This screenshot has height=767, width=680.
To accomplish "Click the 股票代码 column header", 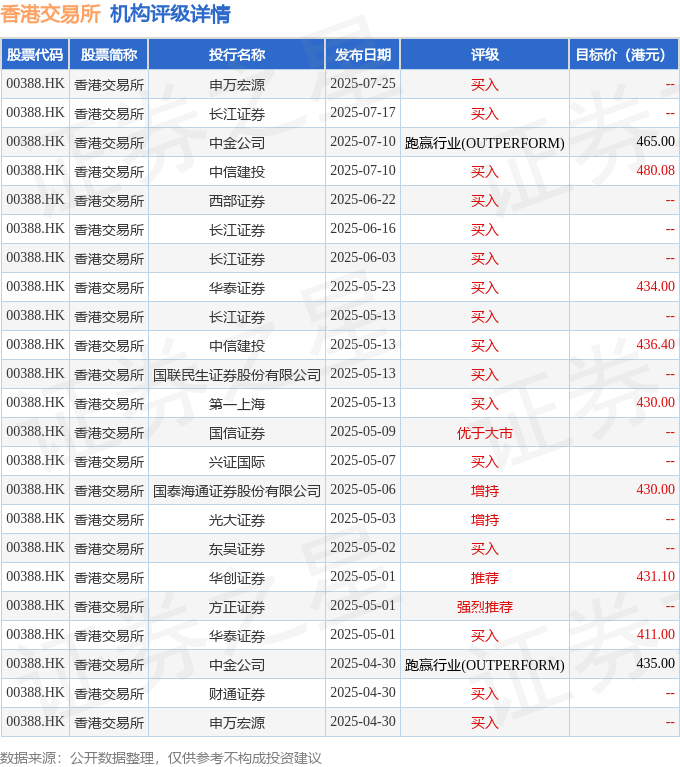I will [x=35, y=54].
